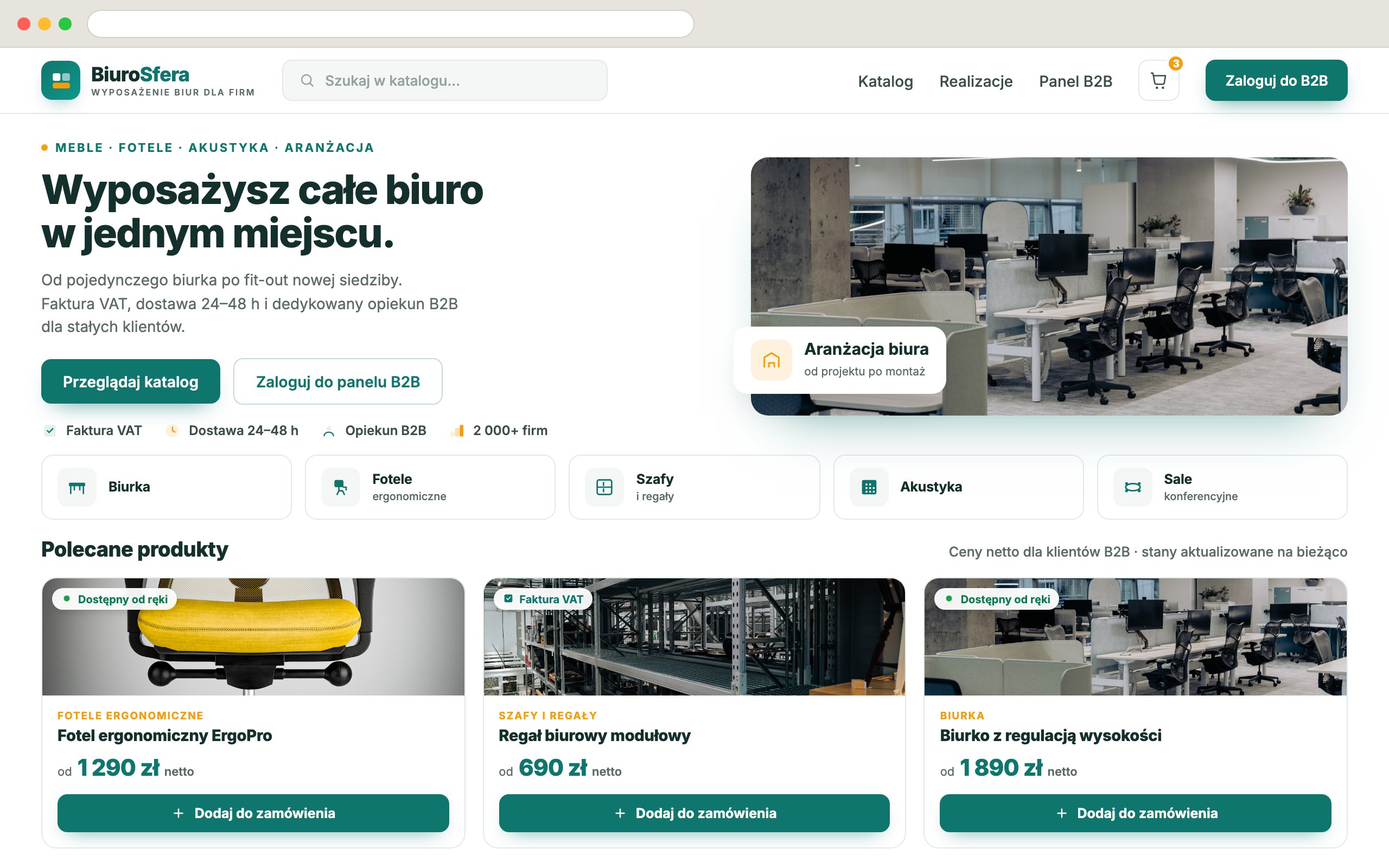The width and height of the screenshot is (1389, 868).
Task: Click the SZAFY I REGAŁY category label
Action: point(547,716)
